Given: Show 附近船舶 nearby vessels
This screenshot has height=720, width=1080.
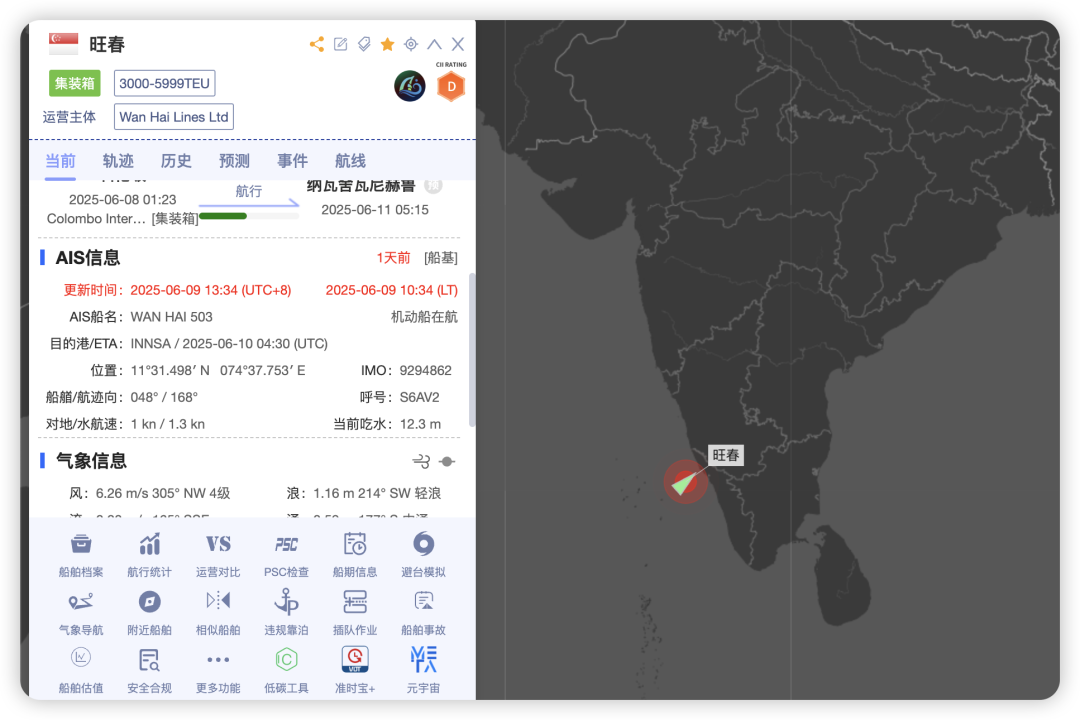Looking at the screenshot, I should (x=149, y=613).
